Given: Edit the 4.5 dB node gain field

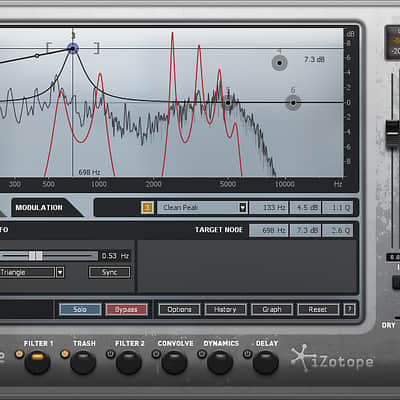Looking at the screenshot, I should (306, 207).
